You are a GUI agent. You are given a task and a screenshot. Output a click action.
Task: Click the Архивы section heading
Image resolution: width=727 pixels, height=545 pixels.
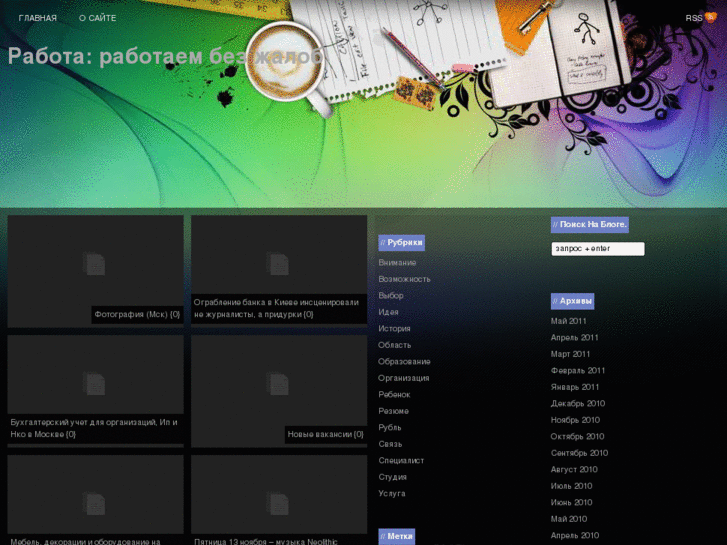pyautogui.click(x=573, y=301)
